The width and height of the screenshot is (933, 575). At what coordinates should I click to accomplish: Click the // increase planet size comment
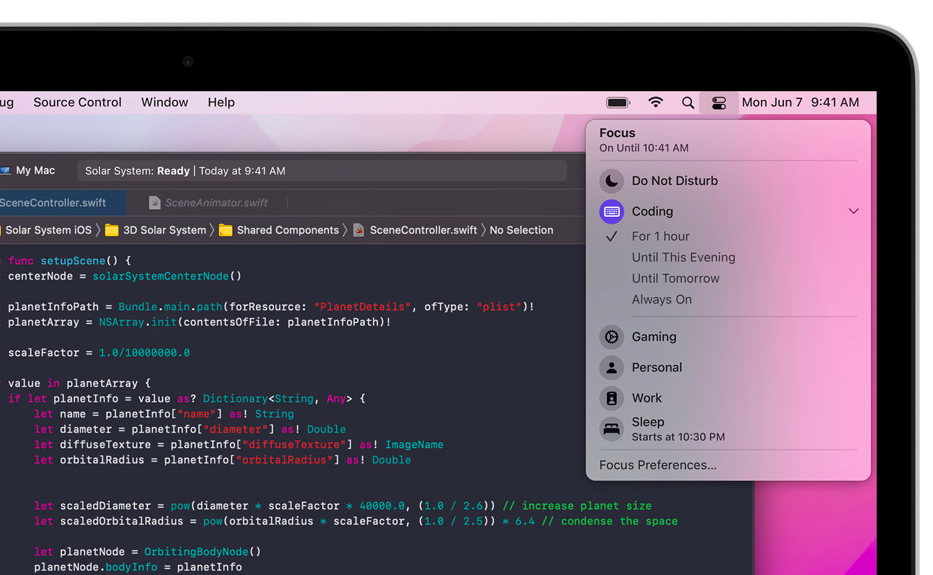[x=577, y=506]
